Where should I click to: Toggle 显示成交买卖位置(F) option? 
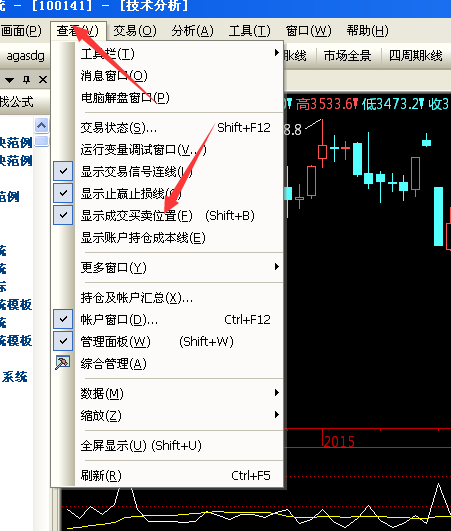179,215
